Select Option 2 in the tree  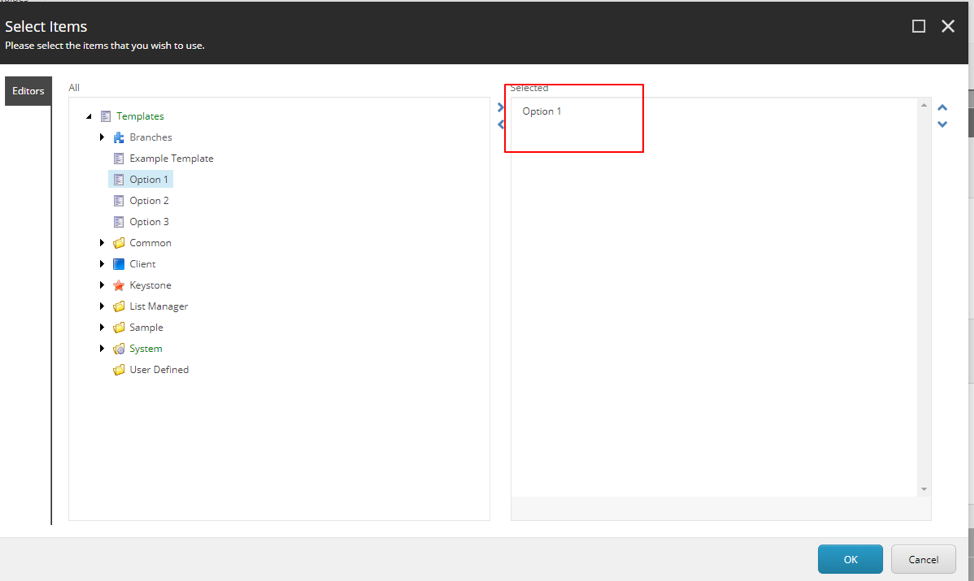[149, 201]
